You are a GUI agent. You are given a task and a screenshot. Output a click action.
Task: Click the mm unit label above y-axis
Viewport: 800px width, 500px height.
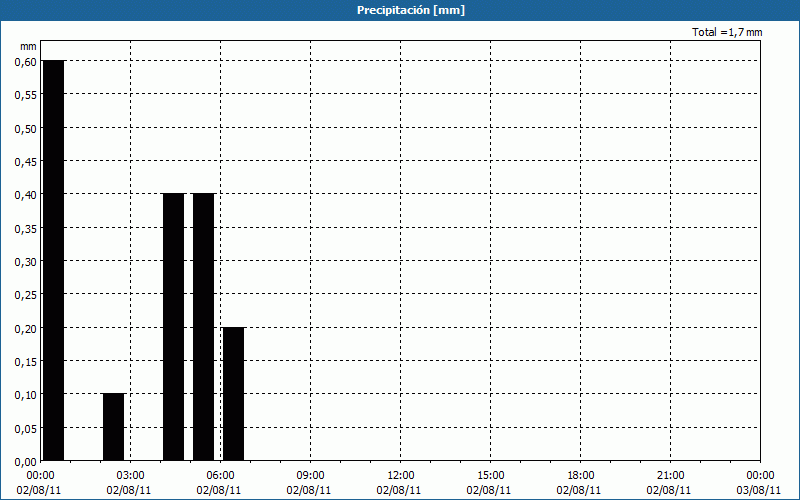(28, 46)
